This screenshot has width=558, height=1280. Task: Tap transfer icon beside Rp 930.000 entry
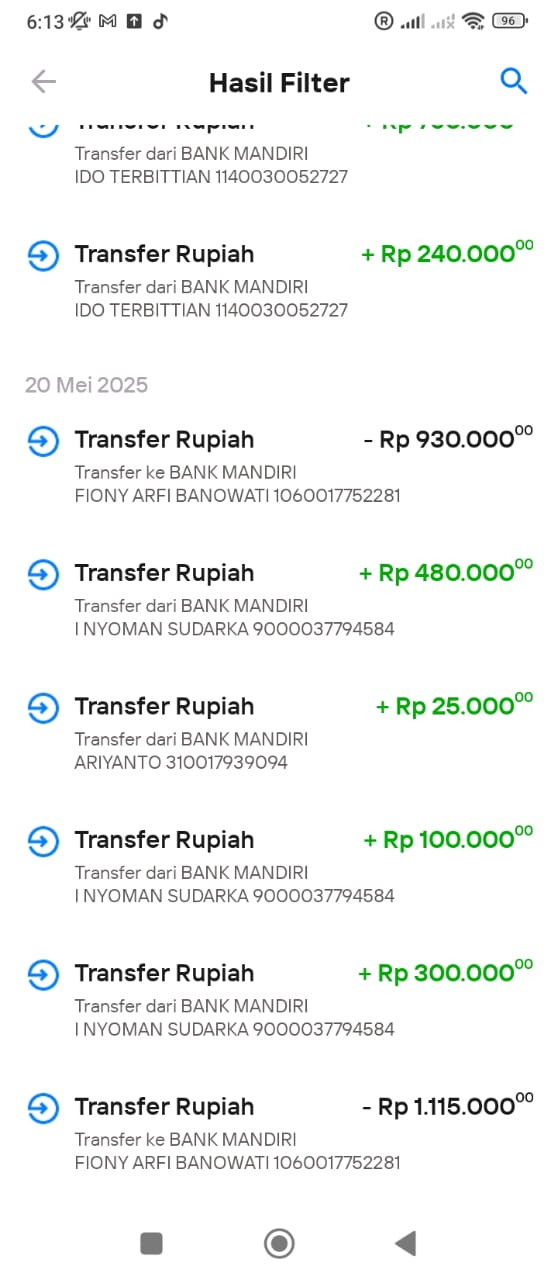[x=43, y=441]
